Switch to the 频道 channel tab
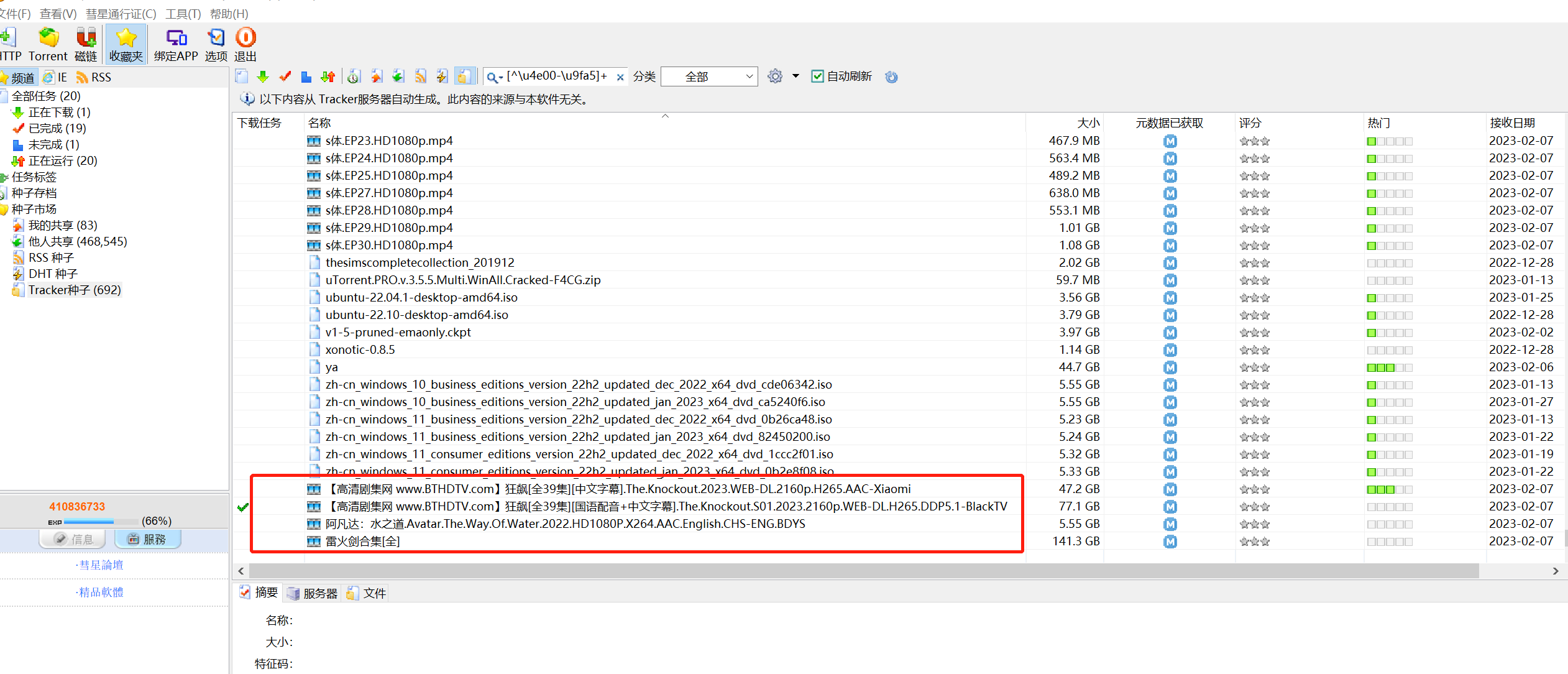 (18, 78)
